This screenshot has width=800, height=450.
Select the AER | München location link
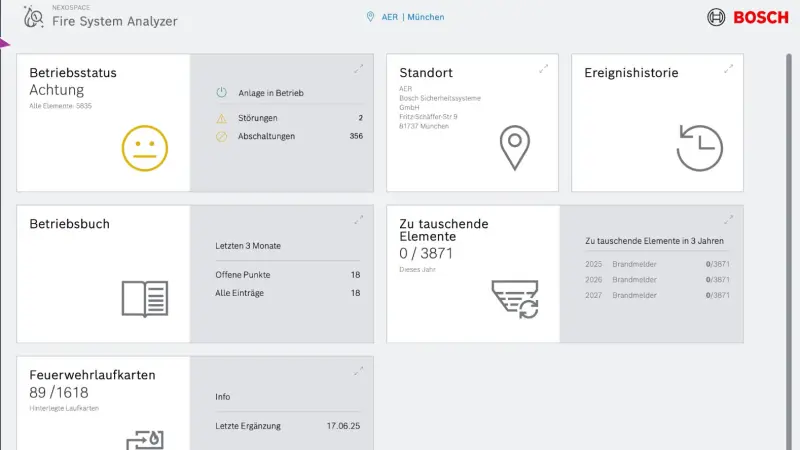pyautogui.click(x=406, y=17)
